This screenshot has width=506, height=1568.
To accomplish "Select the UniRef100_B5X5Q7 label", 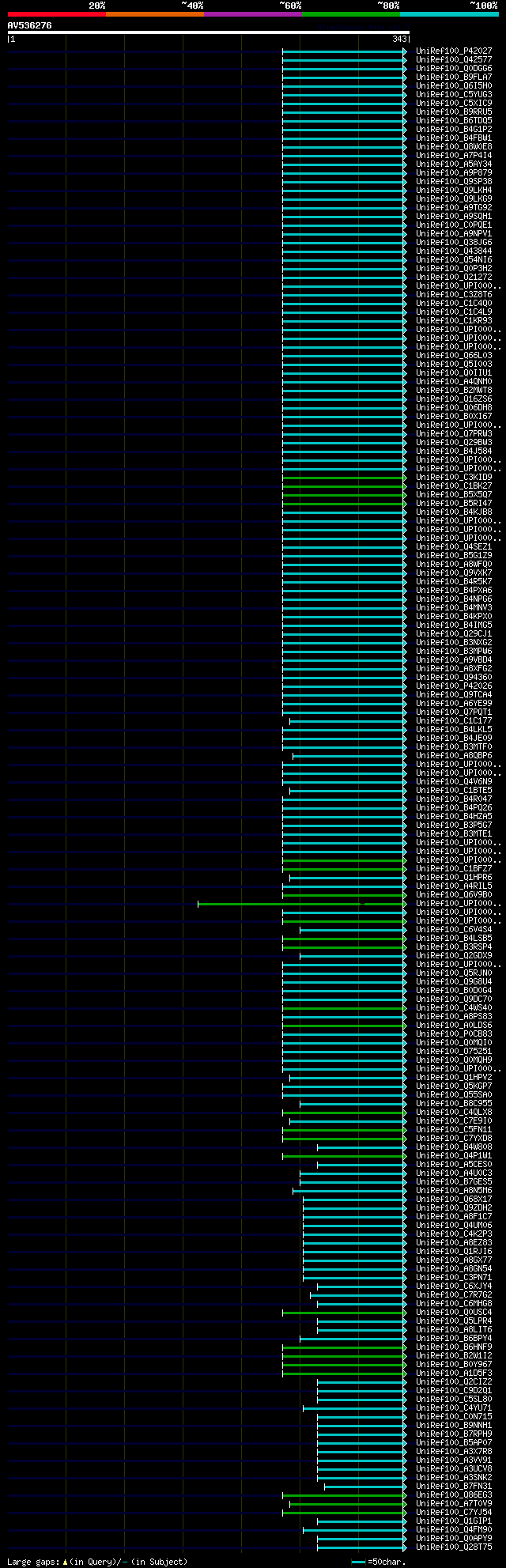I will click(454, 494).
